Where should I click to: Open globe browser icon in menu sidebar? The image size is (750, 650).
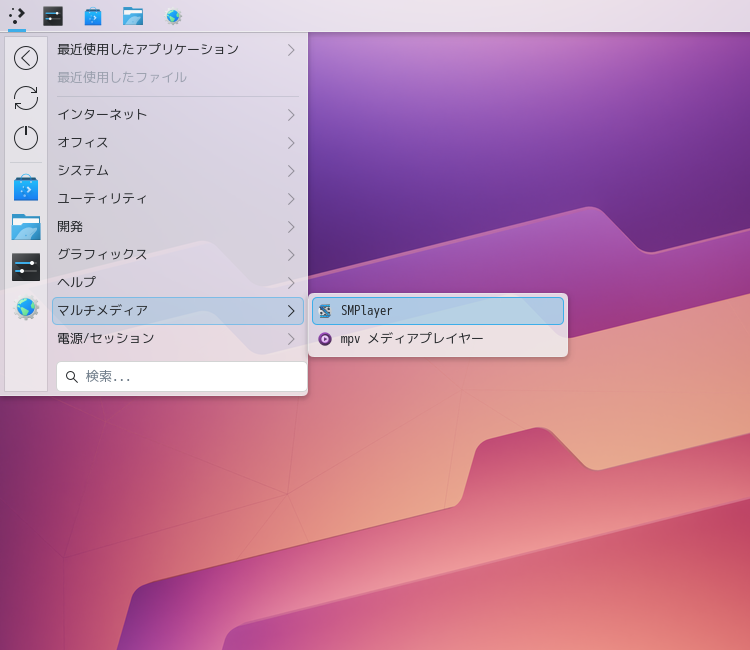point(26,308)
